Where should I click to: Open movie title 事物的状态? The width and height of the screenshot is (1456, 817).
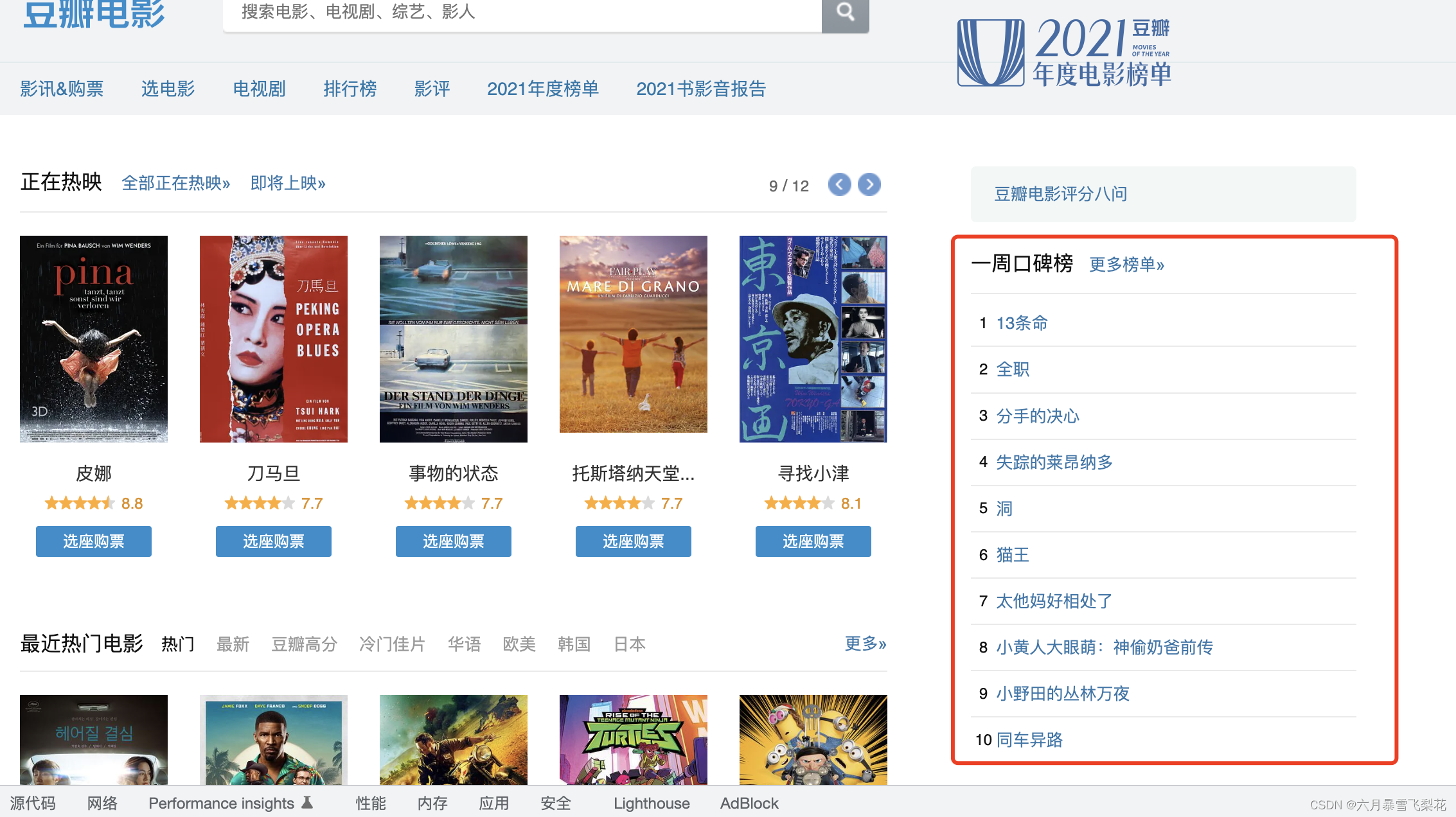point(454,474)
